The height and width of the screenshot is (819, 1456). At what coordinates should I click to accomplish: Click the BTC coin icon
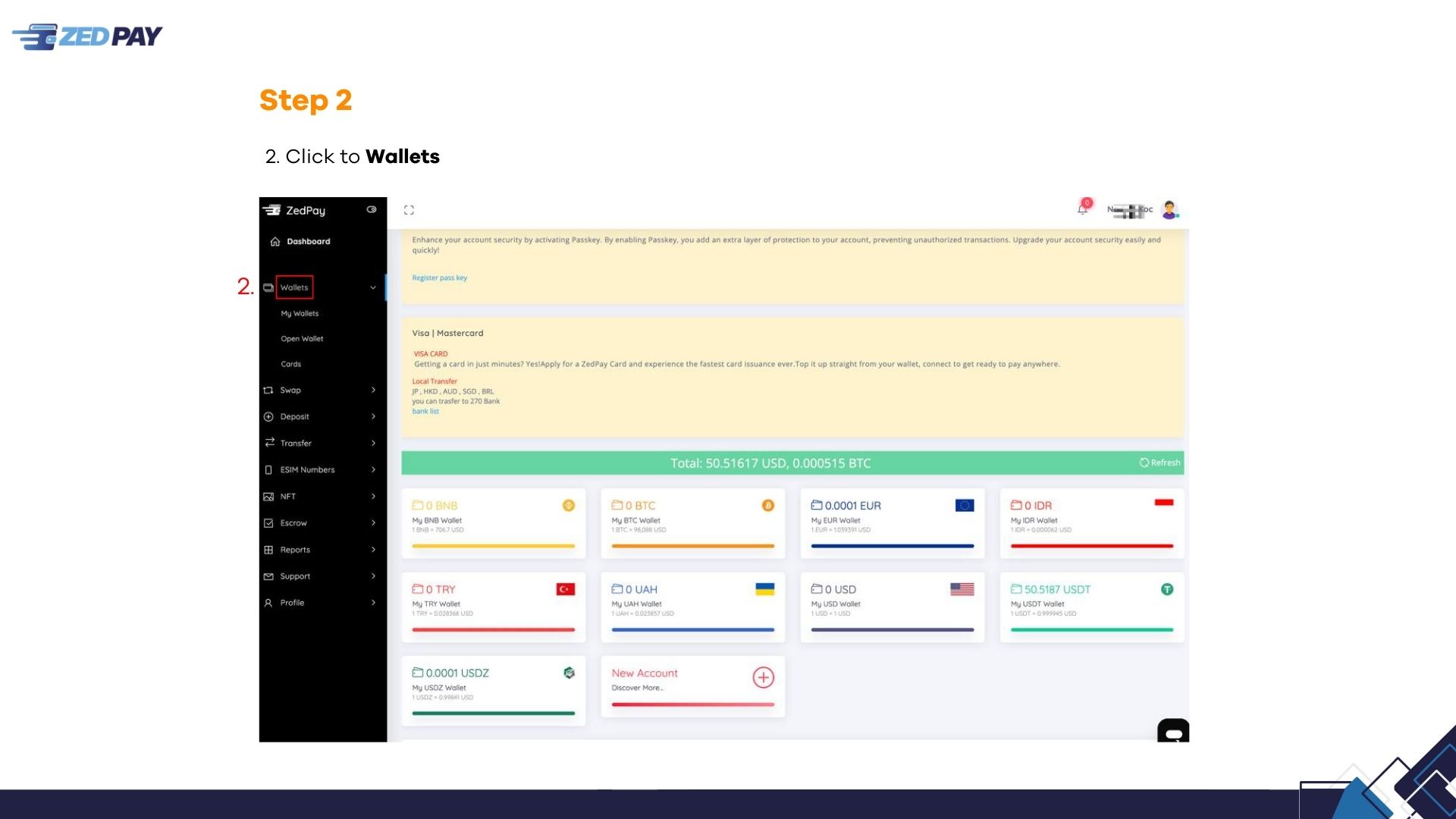click(x=768, y=506)
